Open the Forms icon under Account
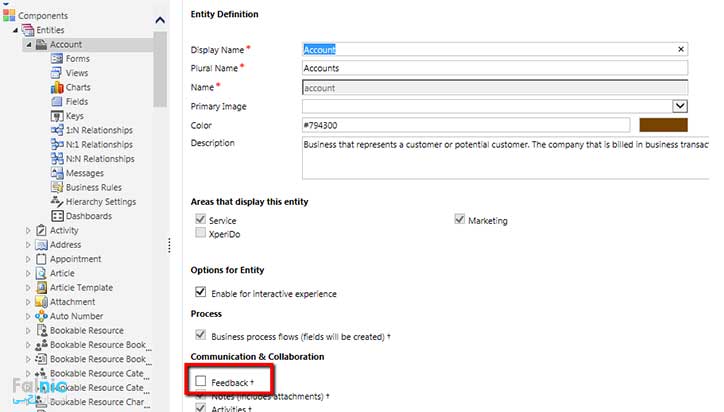This screenshot has width=724, height=412. 57,58
